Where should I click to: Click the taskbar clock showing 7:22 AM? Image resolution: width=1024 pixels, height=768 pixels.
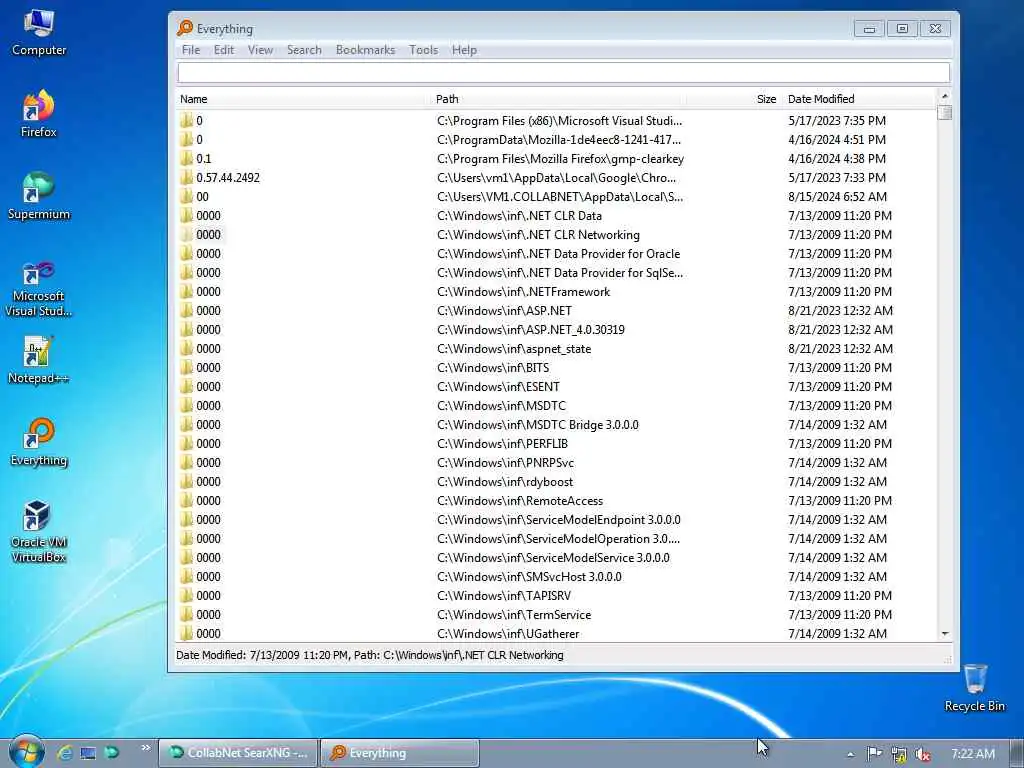point(972,754)
